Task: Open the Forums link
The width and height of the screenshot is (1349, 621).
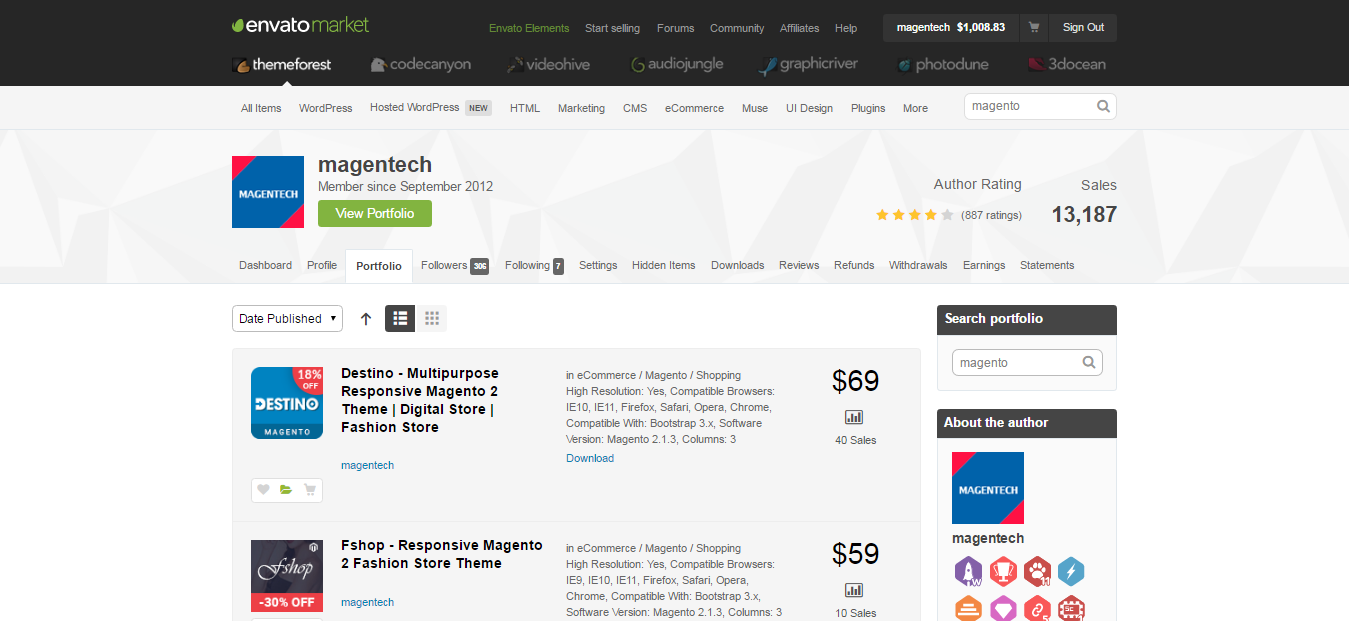Action: pyautogui.click(x=675, y=28)
